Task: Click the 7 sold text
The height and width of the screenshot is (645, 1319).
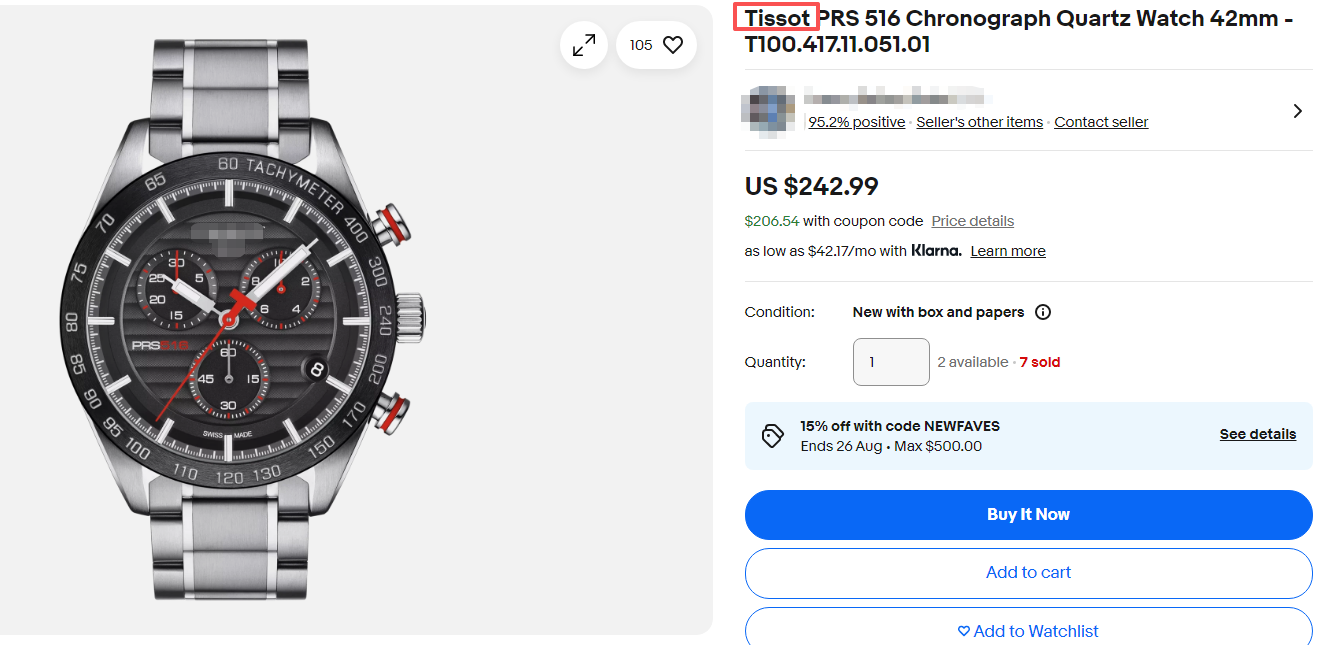Action: [1039, 362]
